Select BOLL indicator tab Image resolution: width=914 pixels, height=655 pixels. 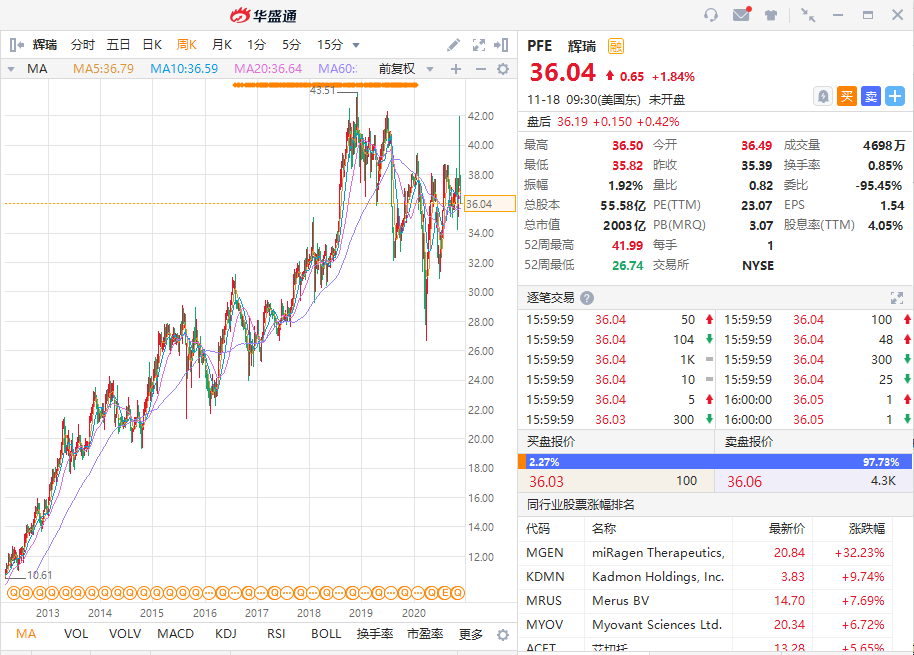point(326,634)
